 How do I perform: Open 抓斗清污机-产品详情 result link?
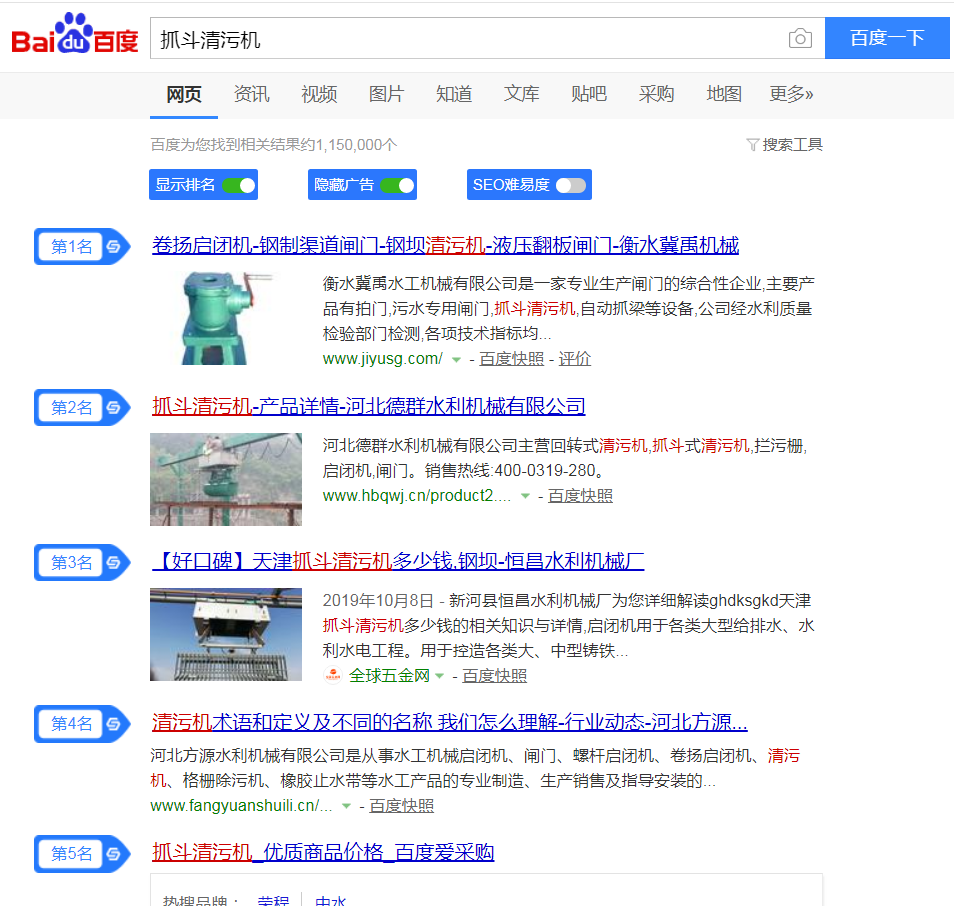[x=368, y=406]
